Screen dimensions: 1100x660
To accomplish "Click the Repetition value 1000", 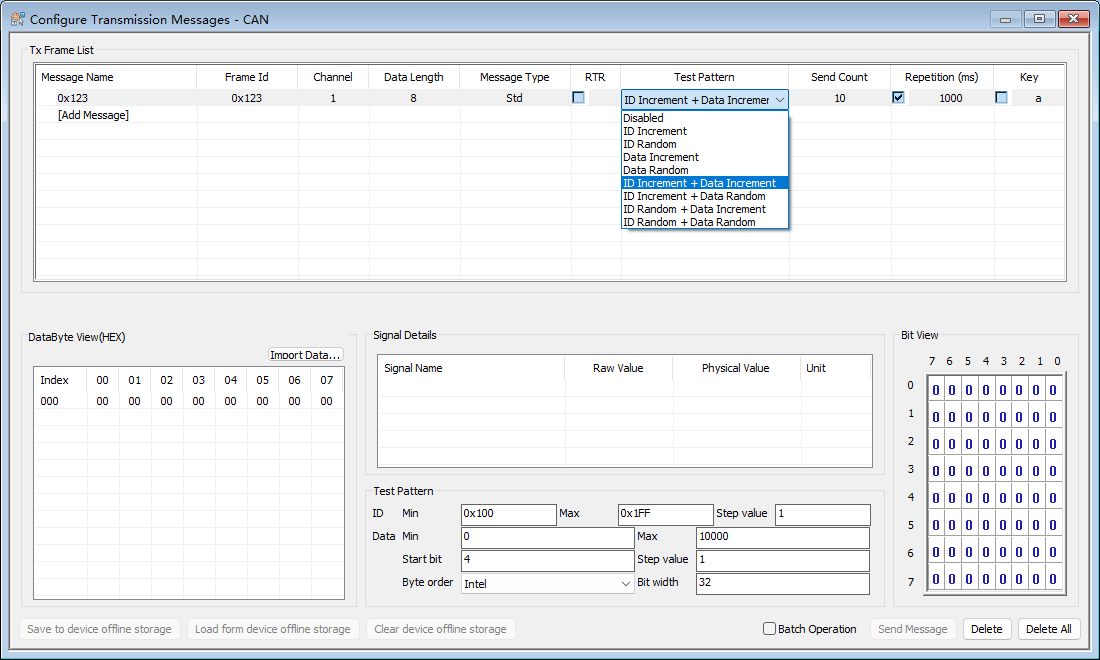I will (x=951, y=98).
